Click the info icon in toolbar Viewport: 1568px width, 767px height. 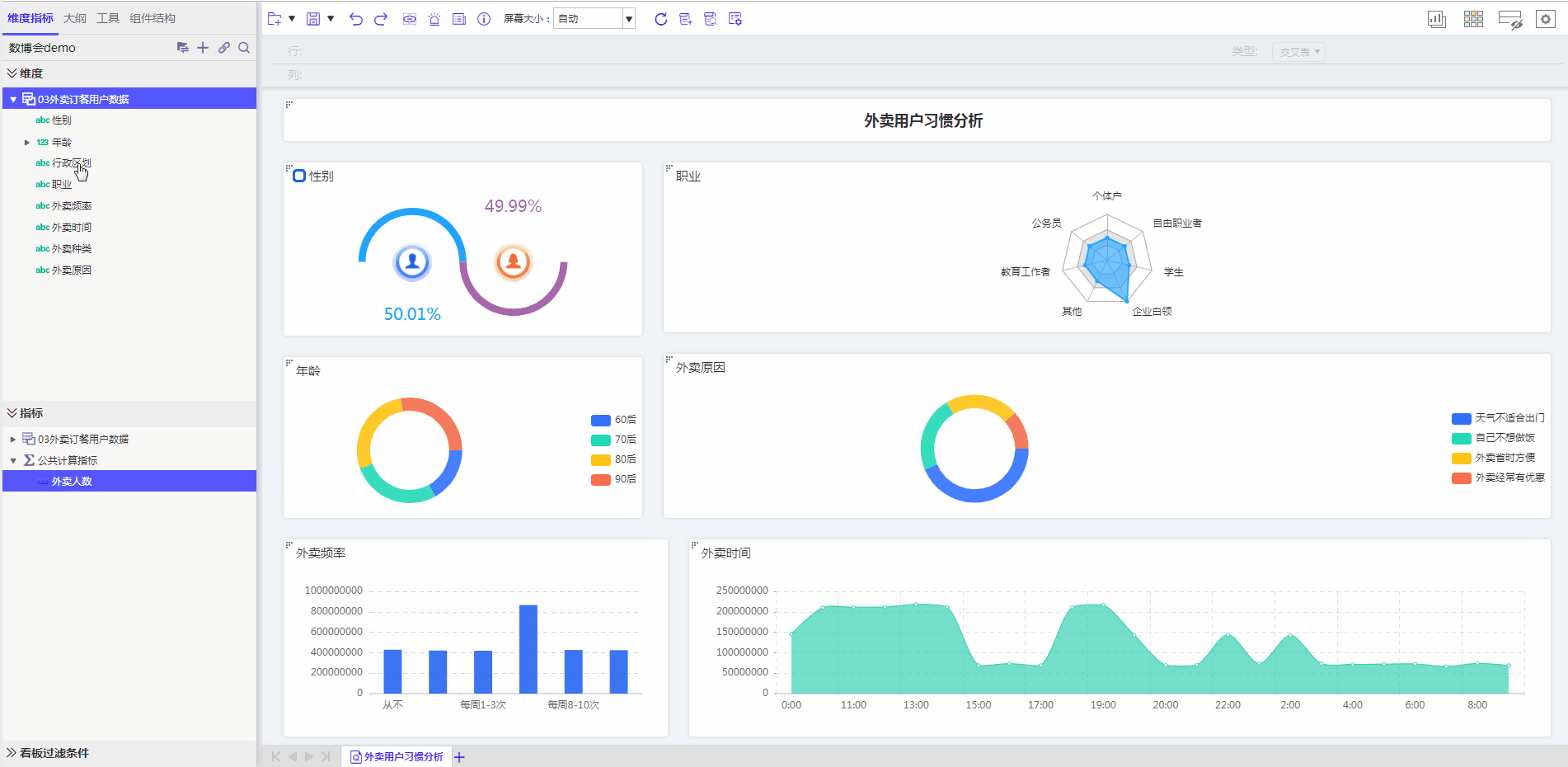click(484, 19)
